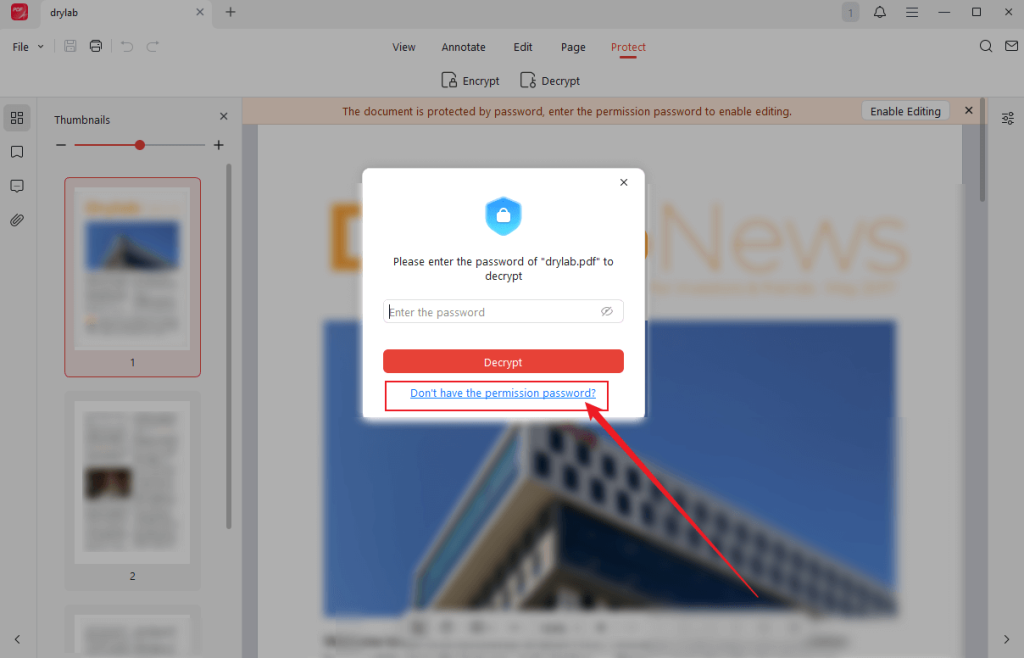
Task: Adjust the thumbnail size slider
Action: pyautogui.click(x=139, y=144)
